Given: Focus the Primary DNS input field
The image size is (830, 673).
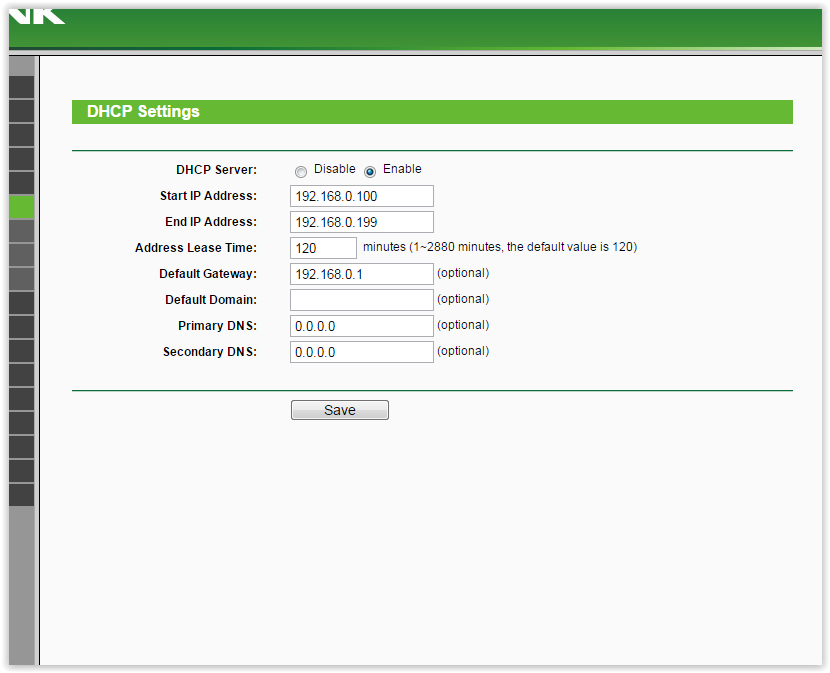Looking at the screenshot, I should point(361,326).
